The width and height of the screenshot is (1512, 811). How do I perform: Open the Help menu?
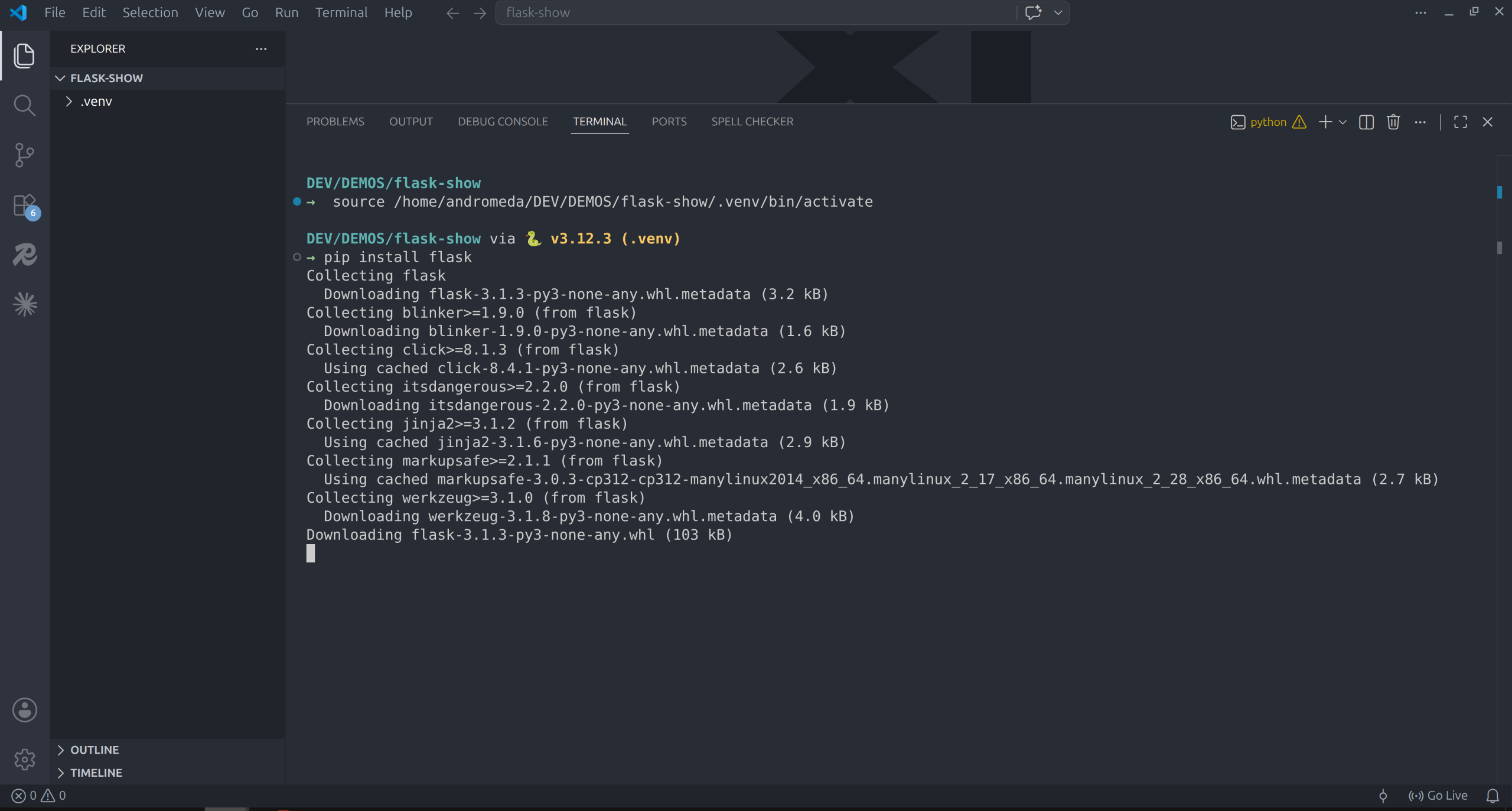[x=398, y=12]
